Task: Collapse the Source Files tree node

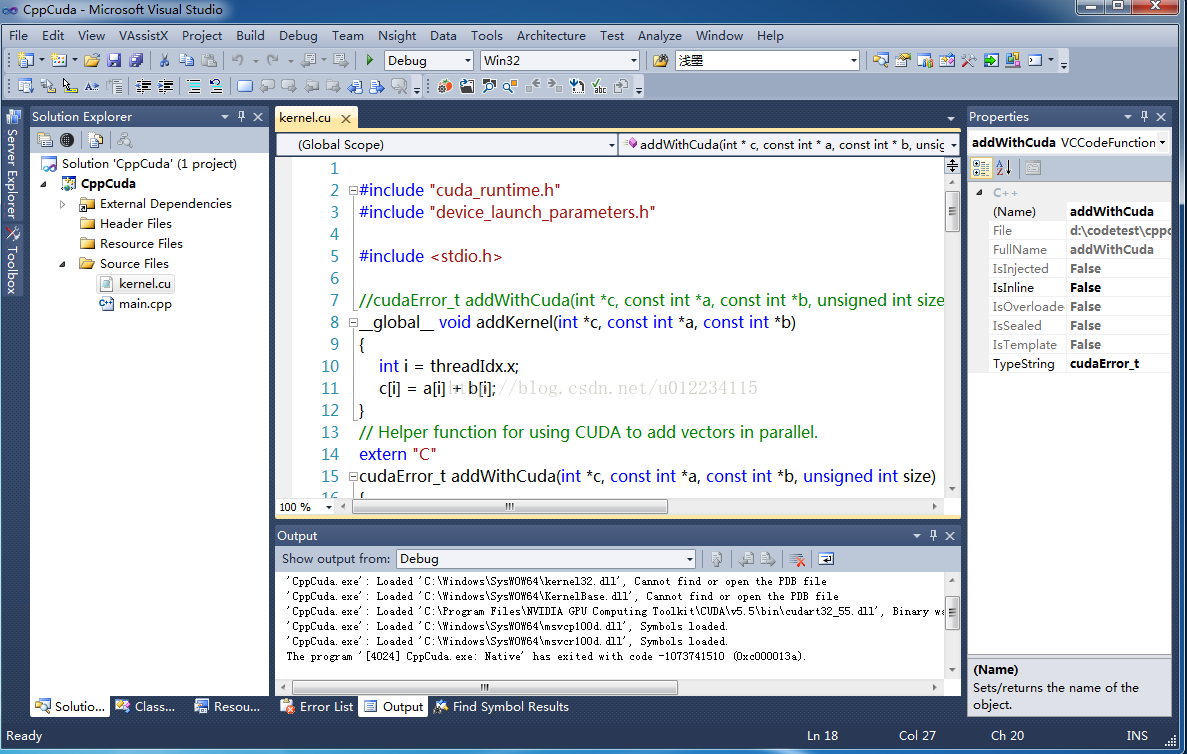Action: click(63, 264)
